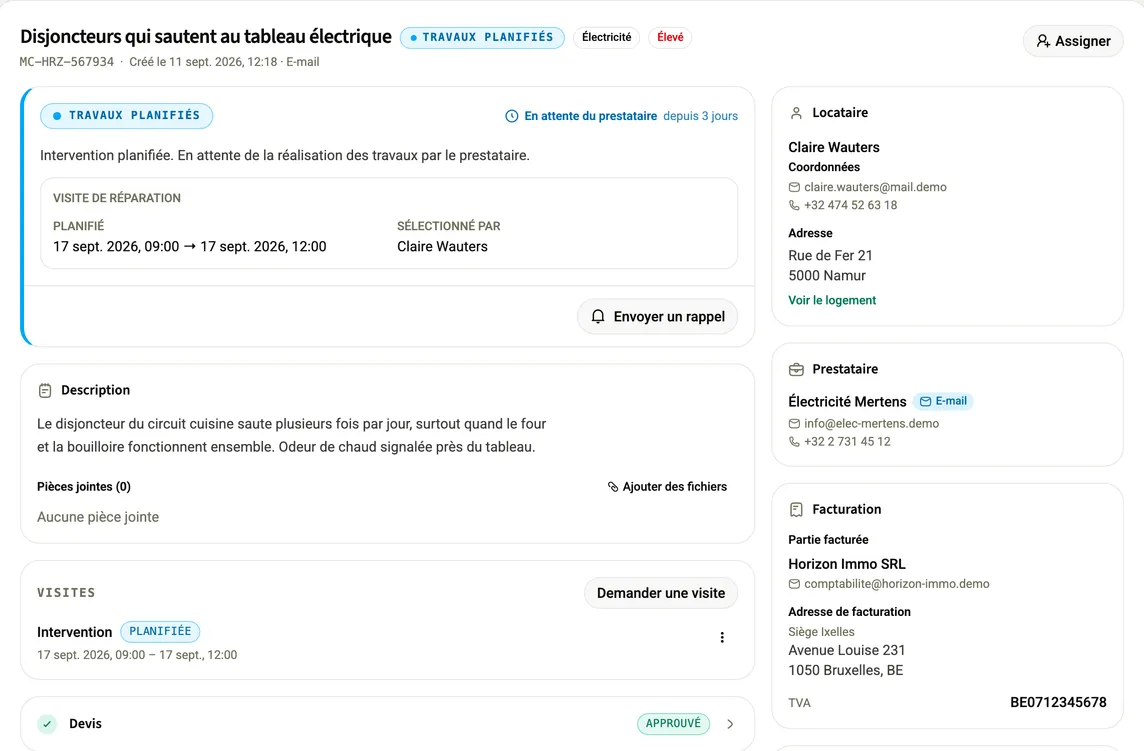Open the Voir le logement link

[832, 300]
